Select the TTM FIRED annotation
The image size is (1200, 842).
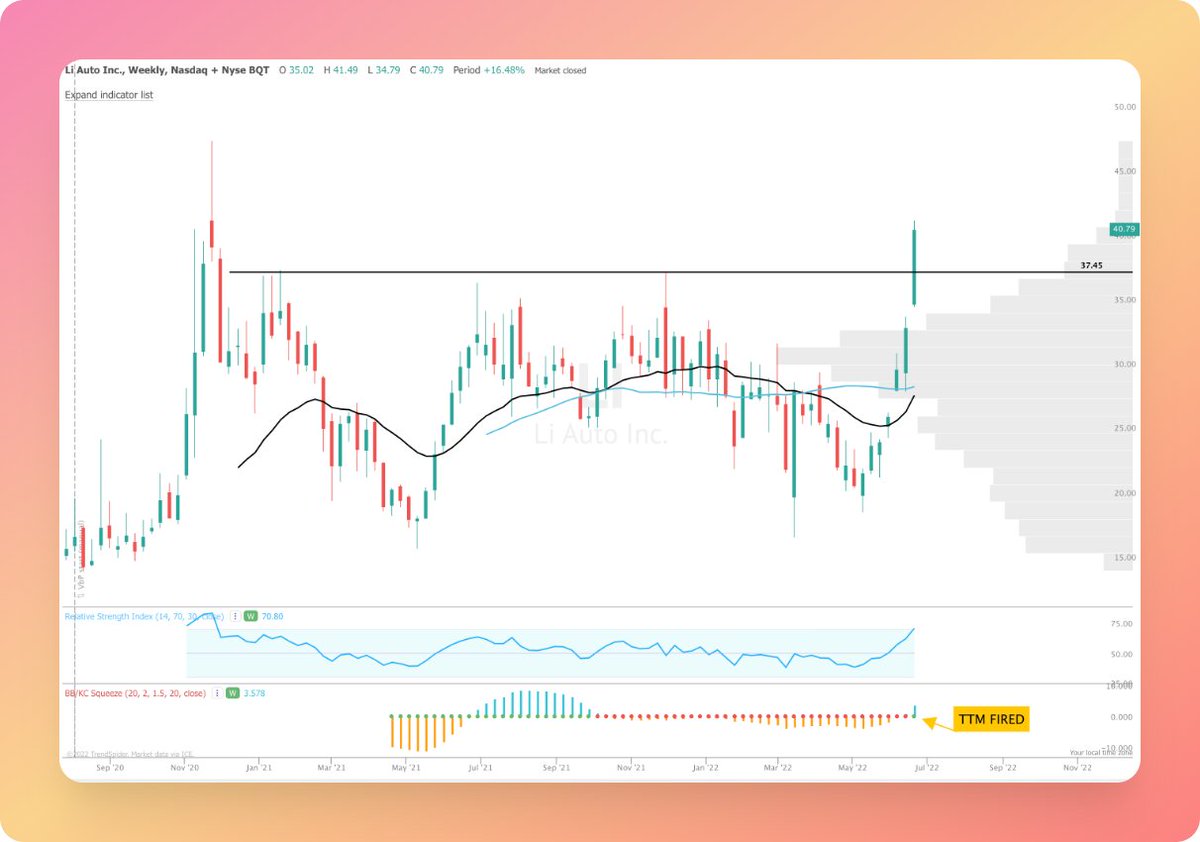[x=991, y=718]
